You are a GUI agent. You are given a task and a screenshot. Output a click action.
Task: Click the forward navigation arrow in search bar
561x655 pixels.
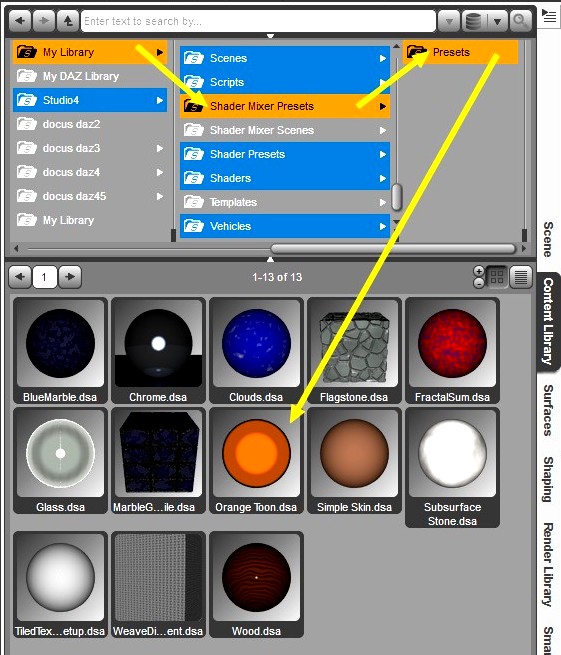pos(44,20)
